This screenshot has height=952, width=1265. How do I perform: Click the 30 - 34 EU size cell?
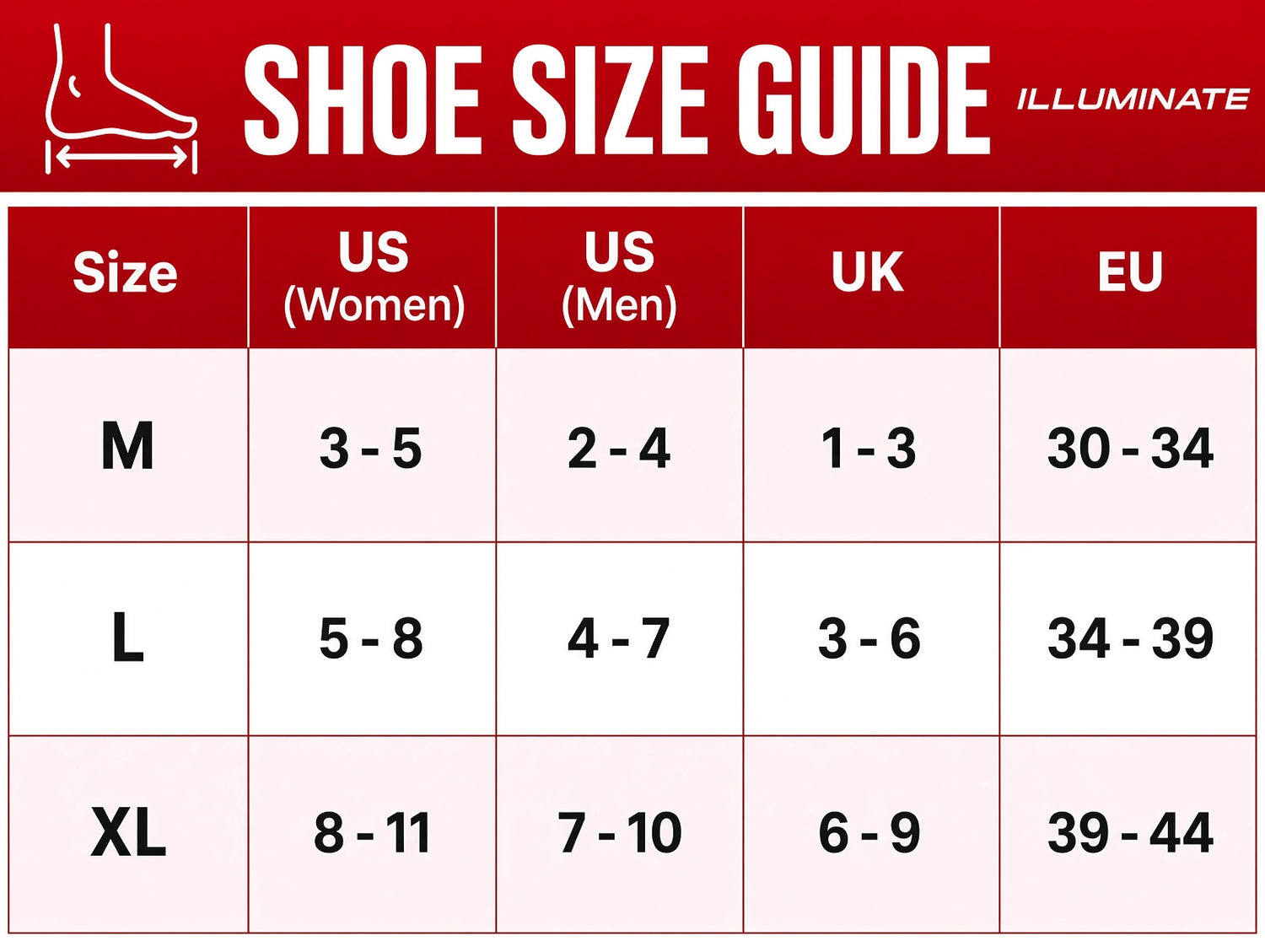pyautogui.click(x=1128, y=445)
